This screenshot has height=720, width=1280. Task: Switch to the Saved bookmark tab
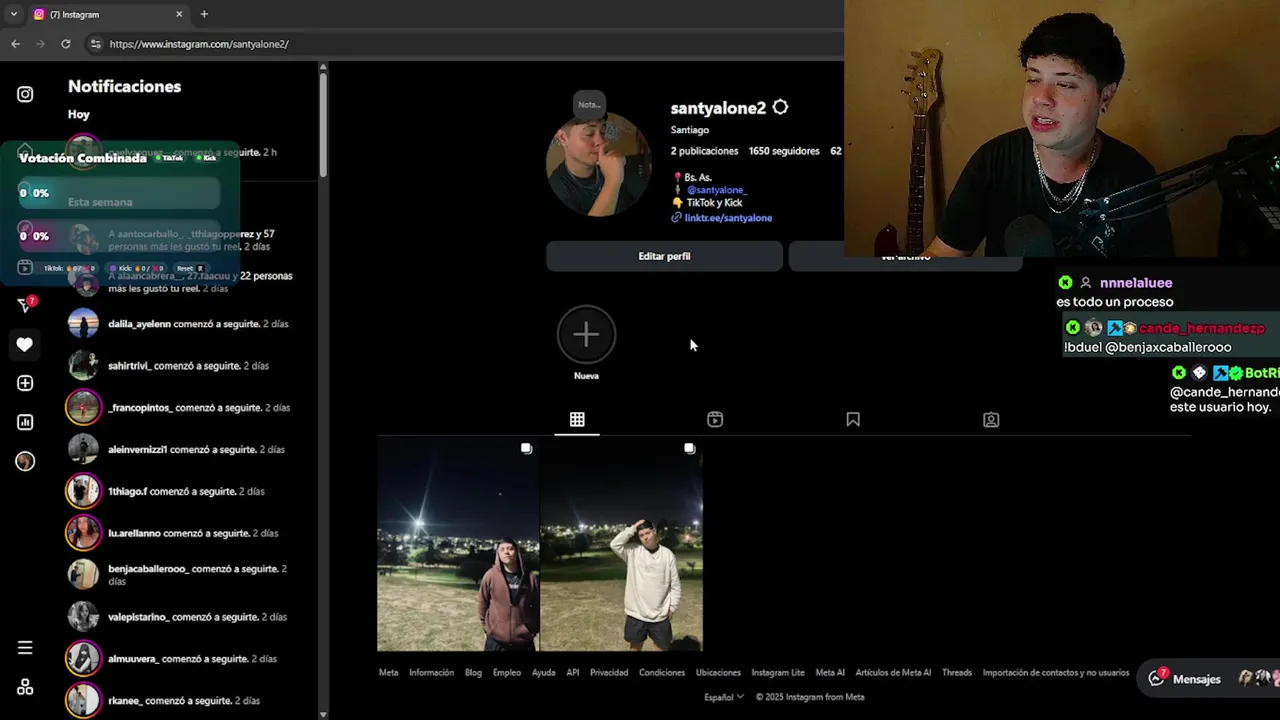pos(853,419)
